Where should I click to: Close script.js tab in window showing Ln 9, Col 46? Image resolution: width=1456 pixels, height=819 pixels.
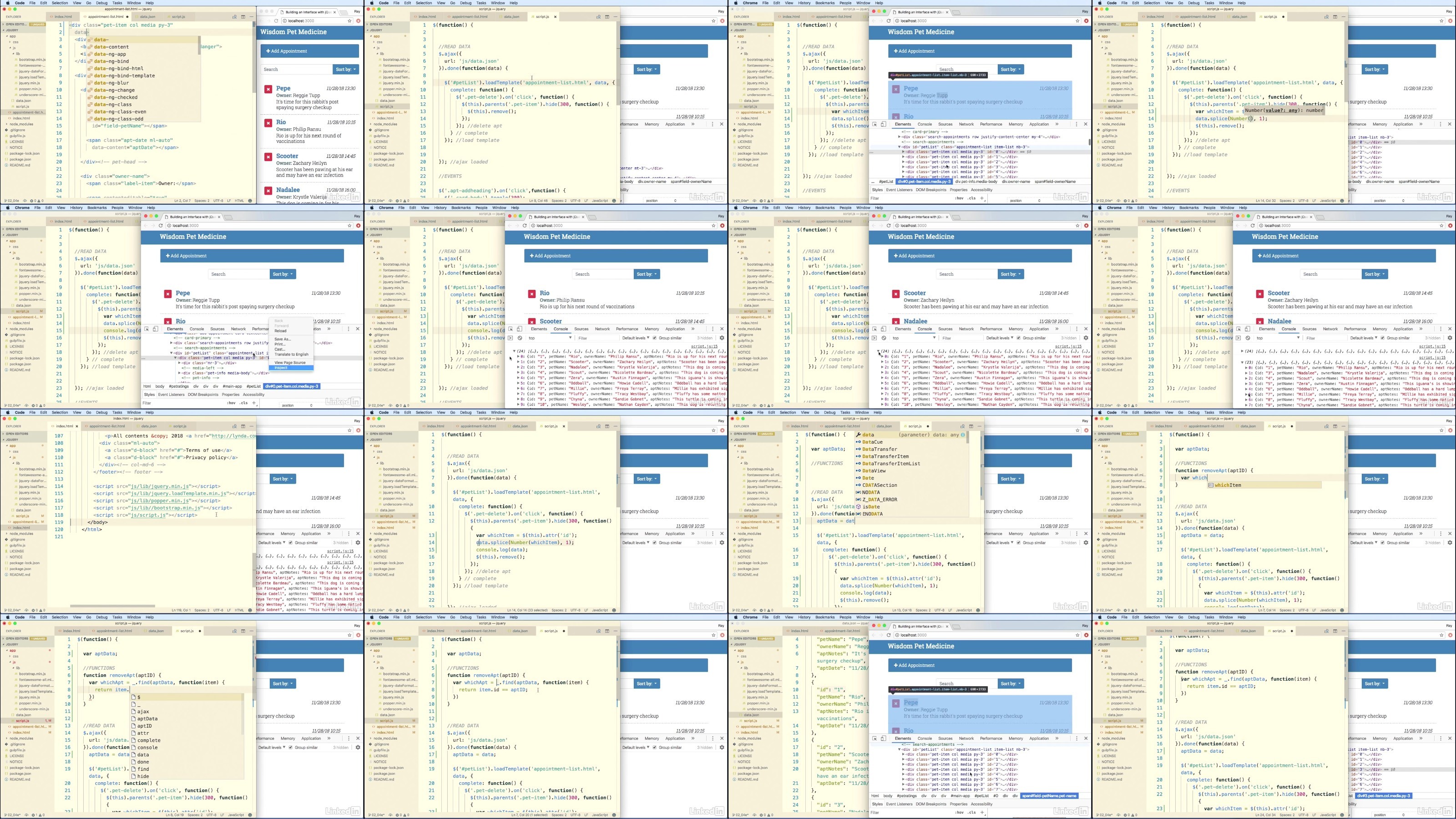[555, 16]
